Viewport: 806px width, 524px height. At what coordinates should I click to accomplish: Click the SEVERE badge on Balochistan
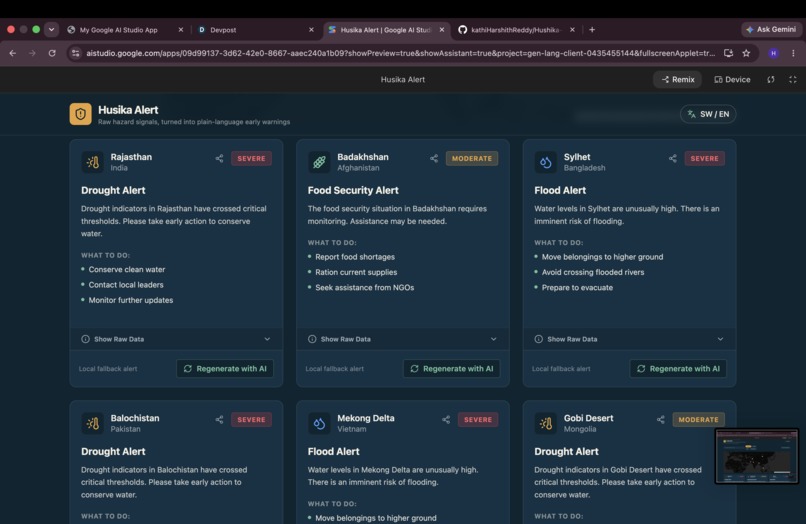pos(251,420)
